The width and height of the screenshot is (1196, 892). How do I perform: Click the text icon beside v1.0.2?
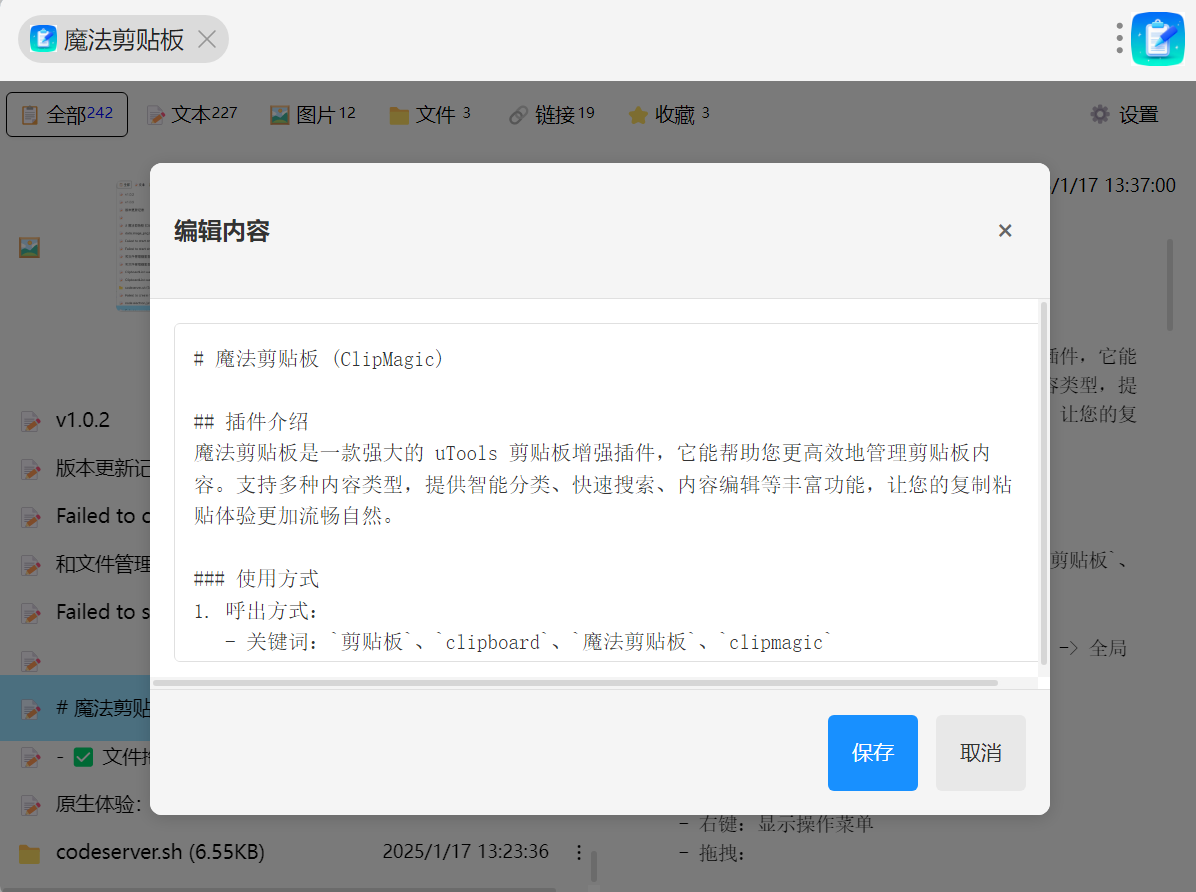coord(31,421)
